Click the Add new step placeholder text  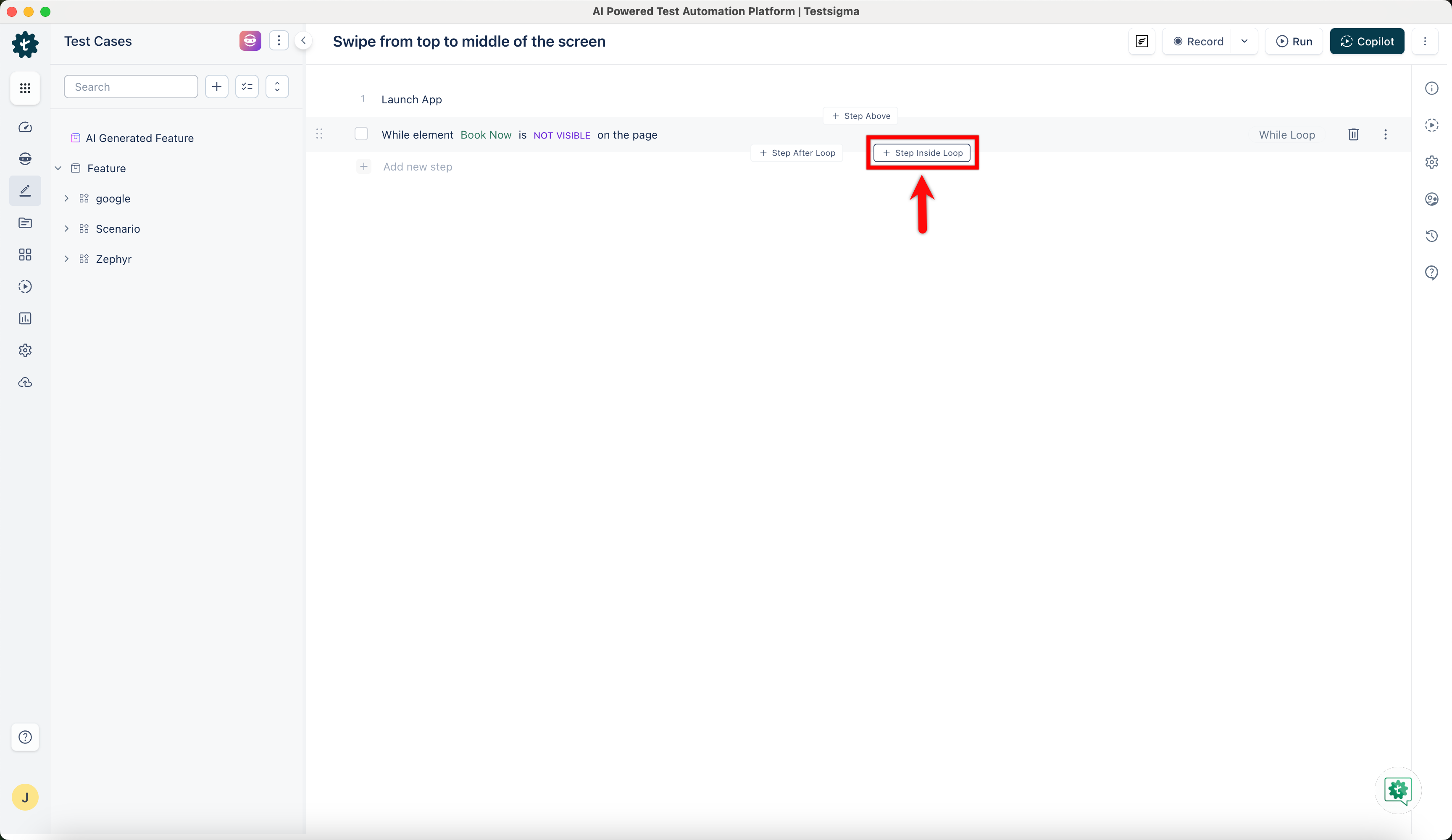418,166
